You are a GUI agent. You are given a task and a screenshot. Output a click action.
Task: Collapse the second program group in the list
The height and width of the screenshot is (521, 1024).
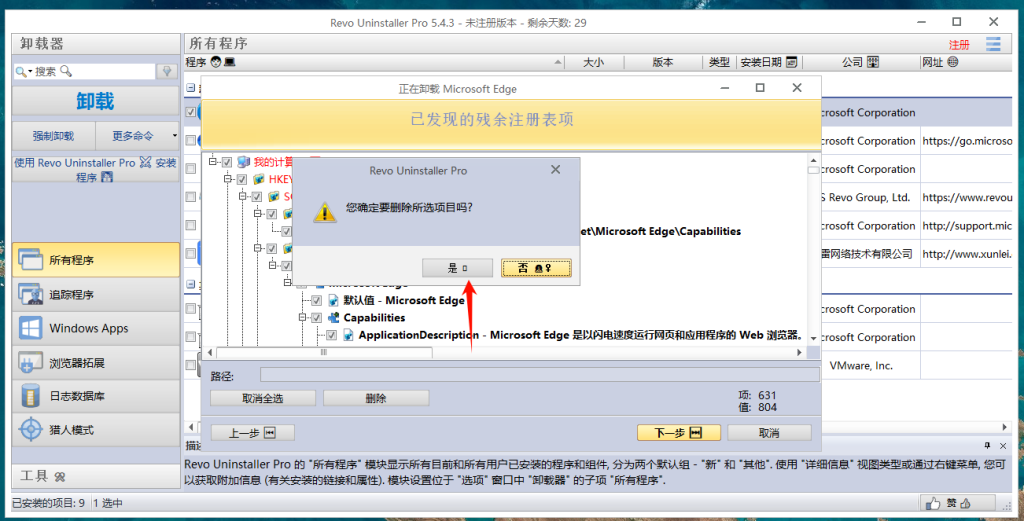[191, 285]
